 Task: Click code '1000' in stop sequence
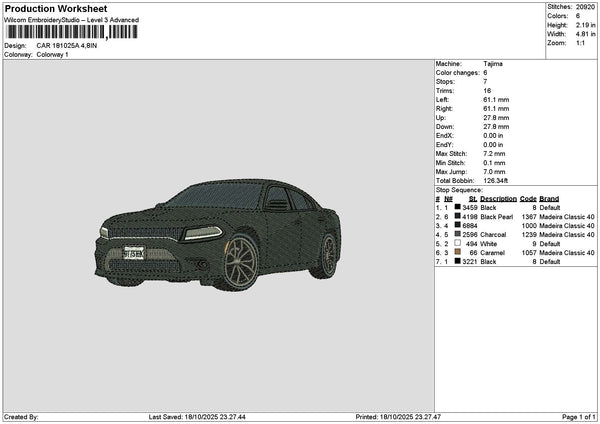pos(529,226)
